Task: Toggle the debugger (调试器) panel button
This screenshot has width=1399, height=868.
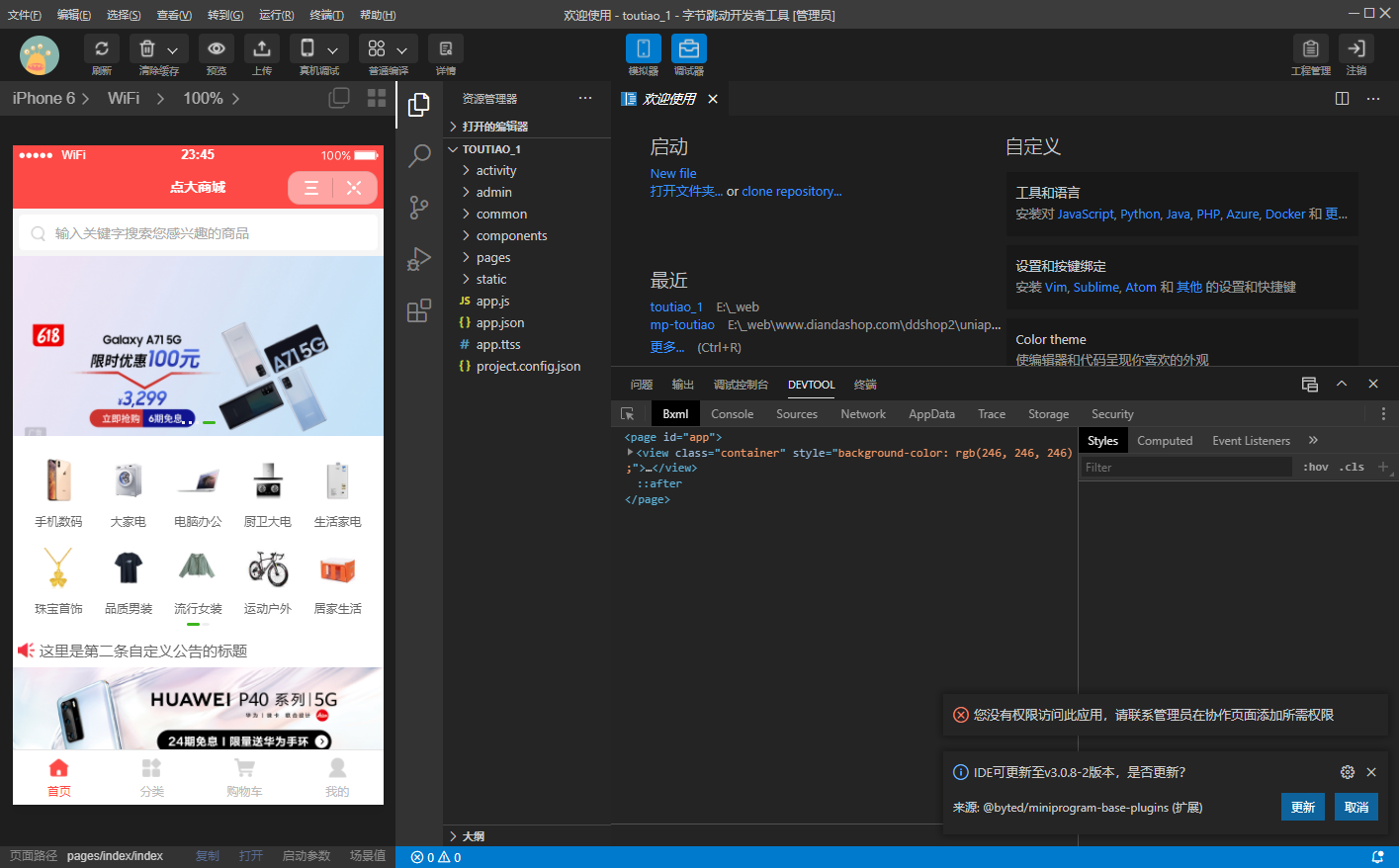Action: coord(688,49)
